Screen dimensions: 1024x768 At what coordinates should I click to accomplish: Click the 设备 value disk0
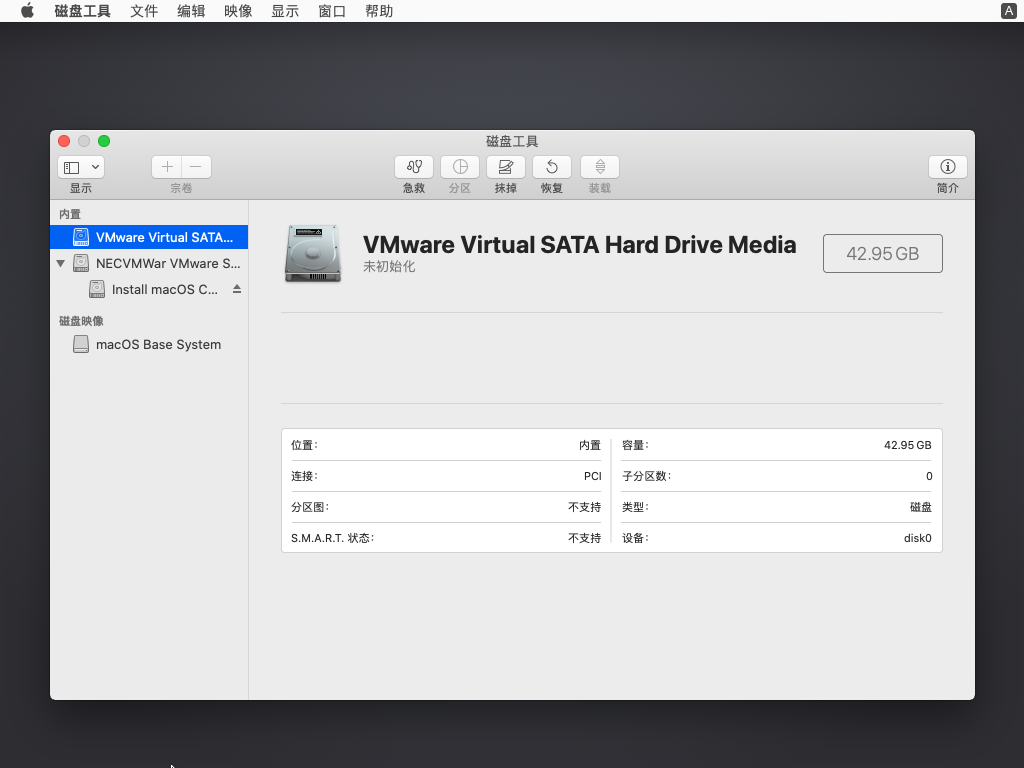pyautogui.click(x=918, y=538)
